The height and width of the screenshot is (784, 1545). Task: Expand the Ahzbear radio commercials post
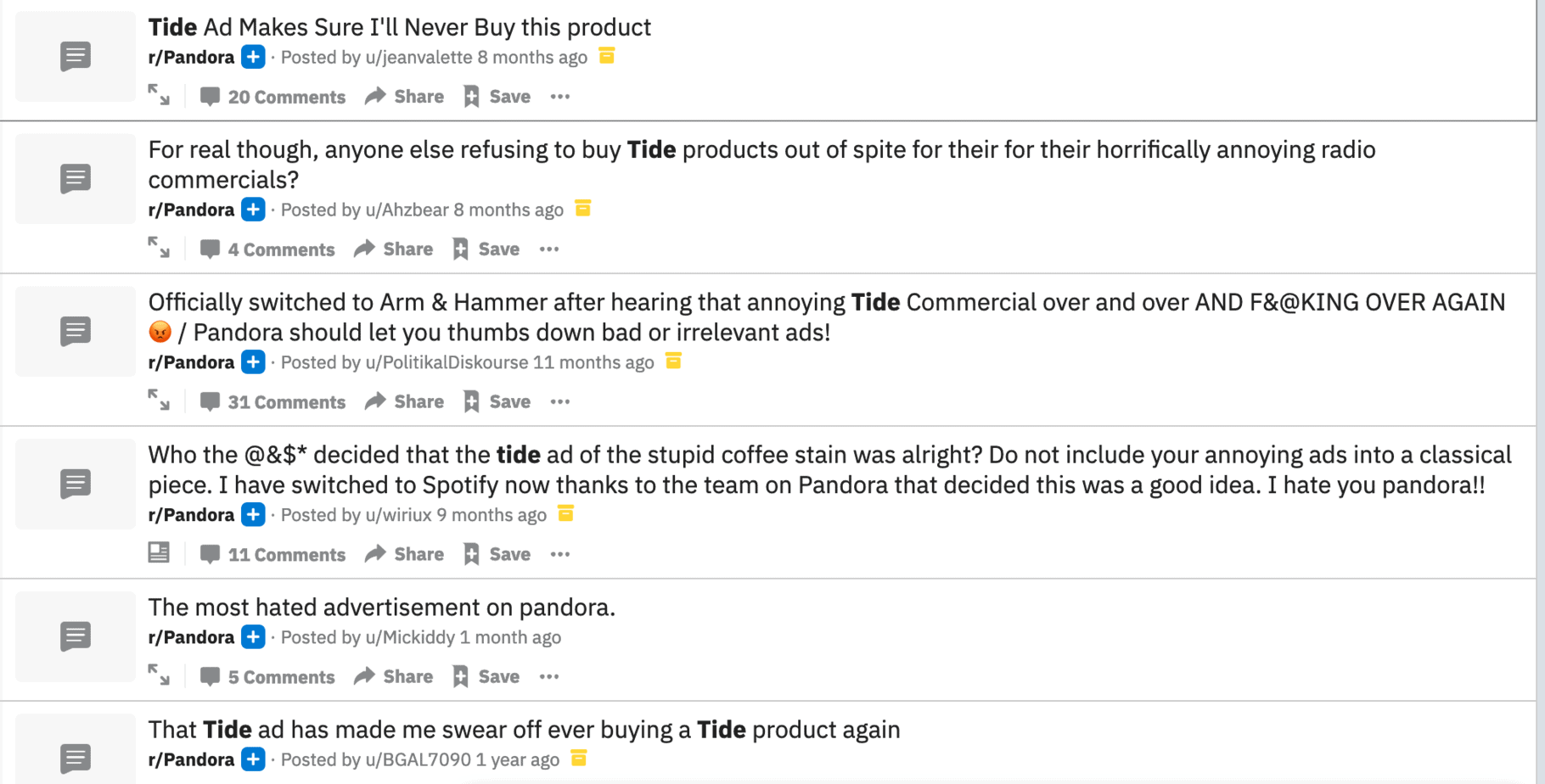pyautogui.click(x=159, y=248)
